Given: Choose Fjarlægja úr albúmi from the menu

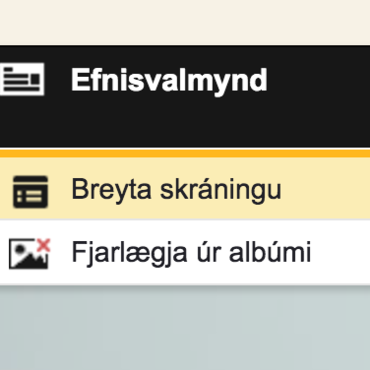Looking at the screenshot, I should pyautogui.click(x=185, y=252).
